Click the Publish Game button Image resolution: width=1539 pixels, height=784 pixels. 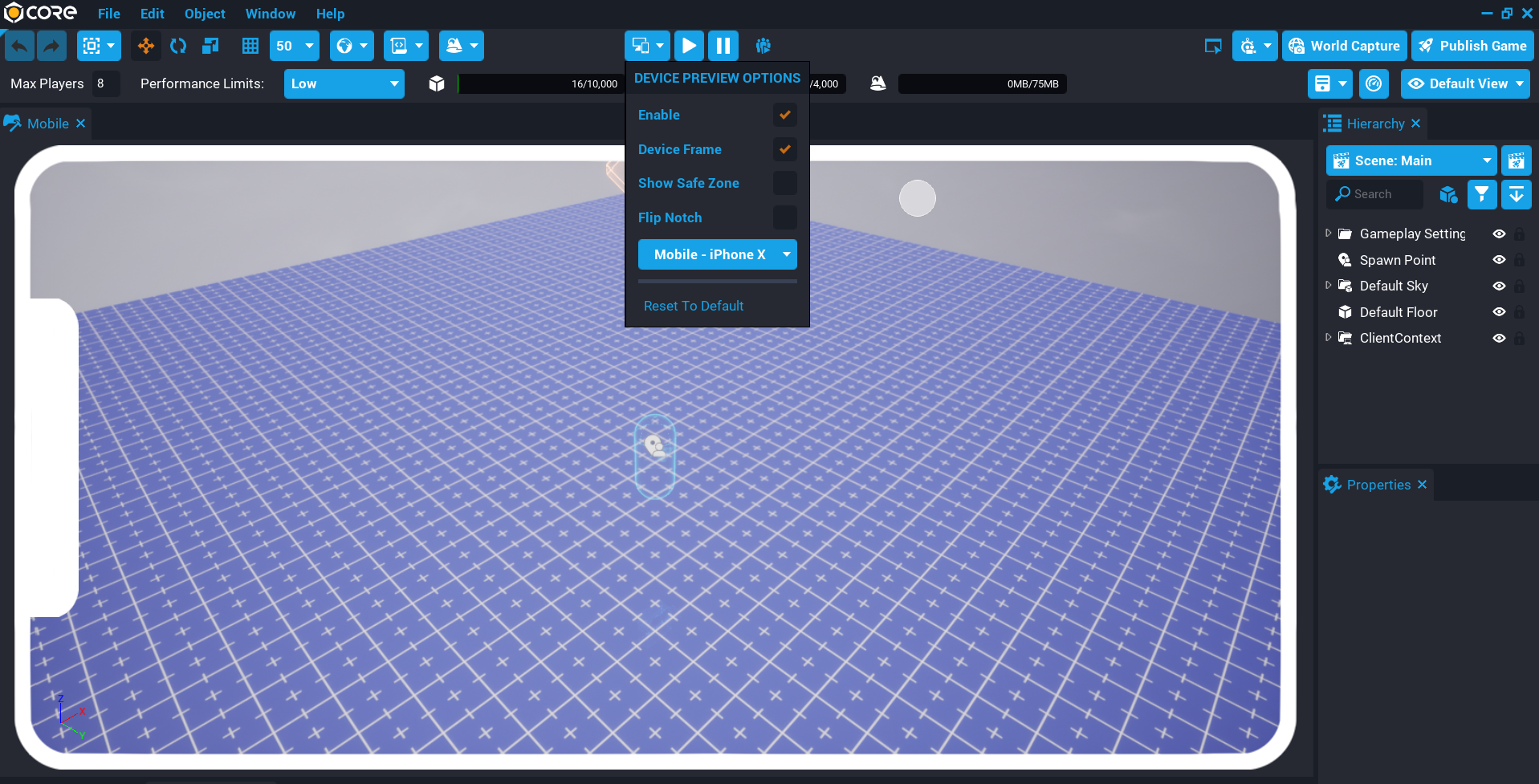1473,46
